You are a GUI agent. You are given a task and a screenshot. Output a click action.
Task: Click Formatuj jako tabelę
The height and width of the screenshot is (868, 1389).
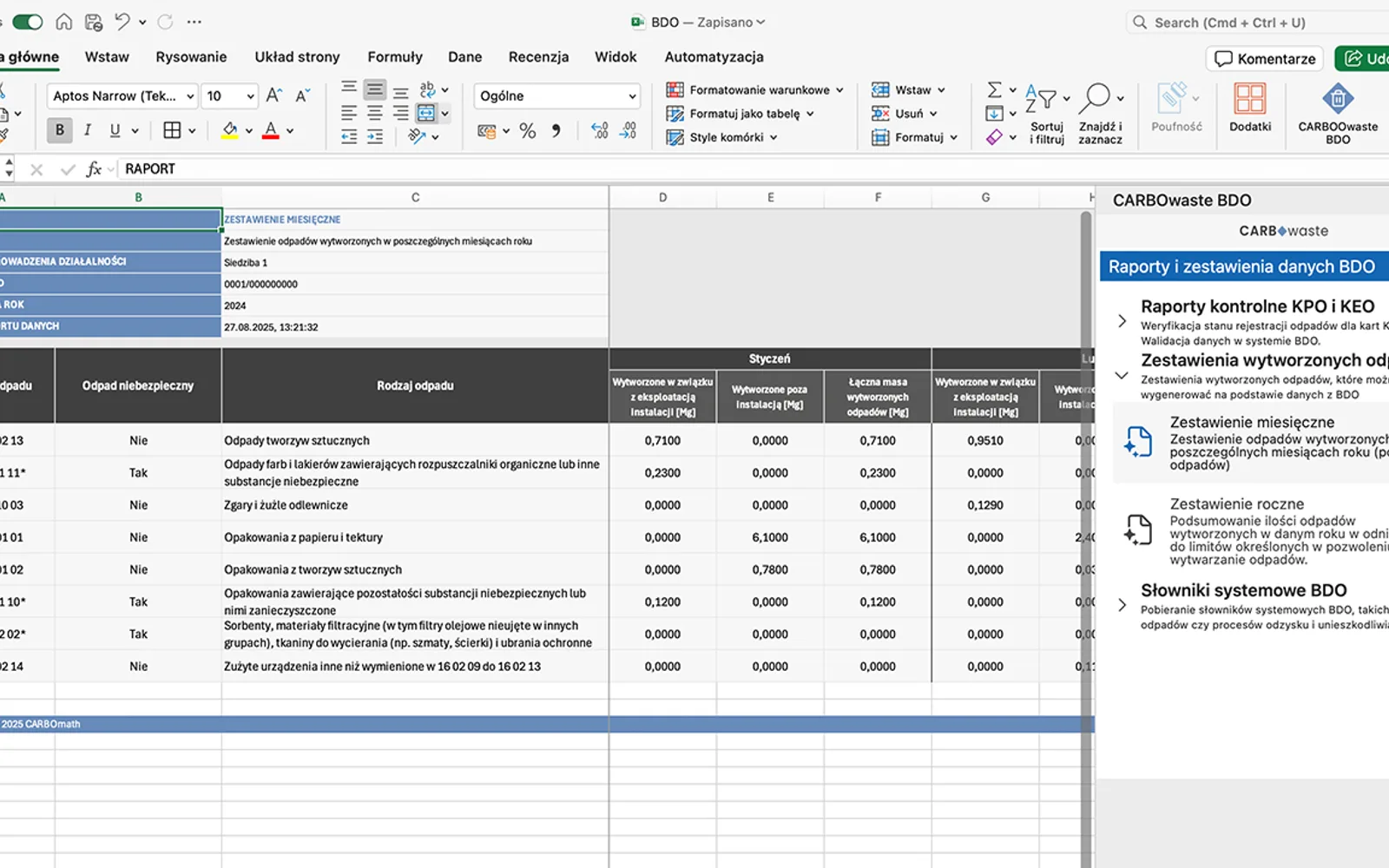[740, 113]
